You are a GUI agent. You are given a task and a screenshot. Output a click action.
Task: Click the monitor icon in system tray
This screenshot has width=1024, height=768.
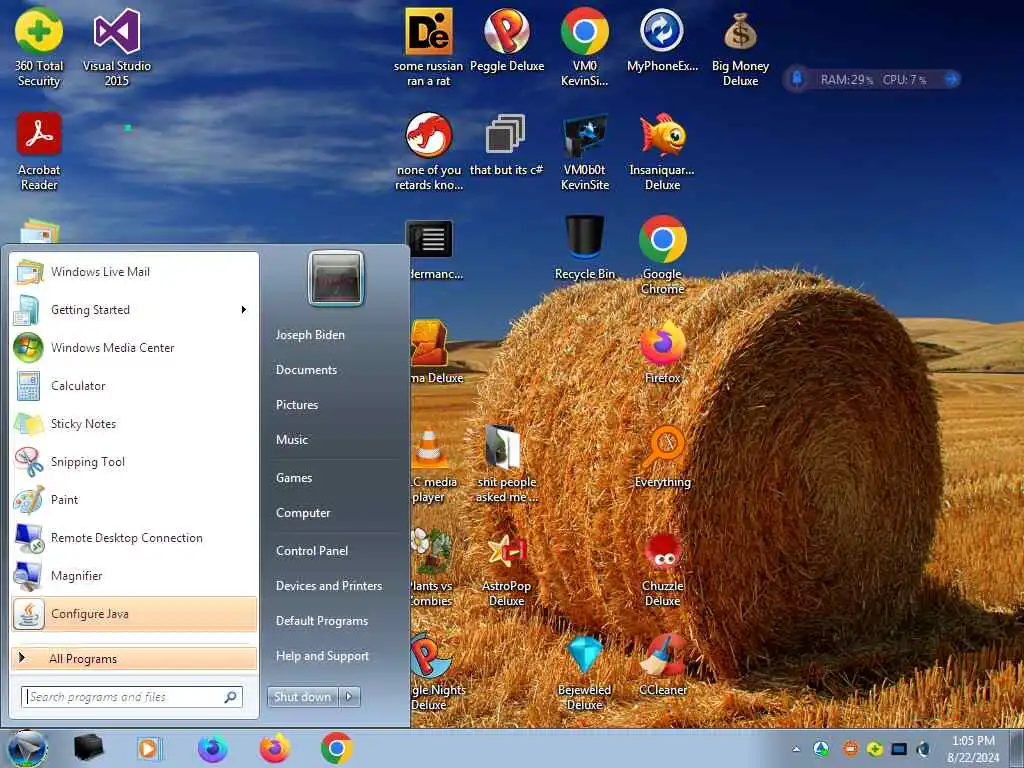(899, 749)
